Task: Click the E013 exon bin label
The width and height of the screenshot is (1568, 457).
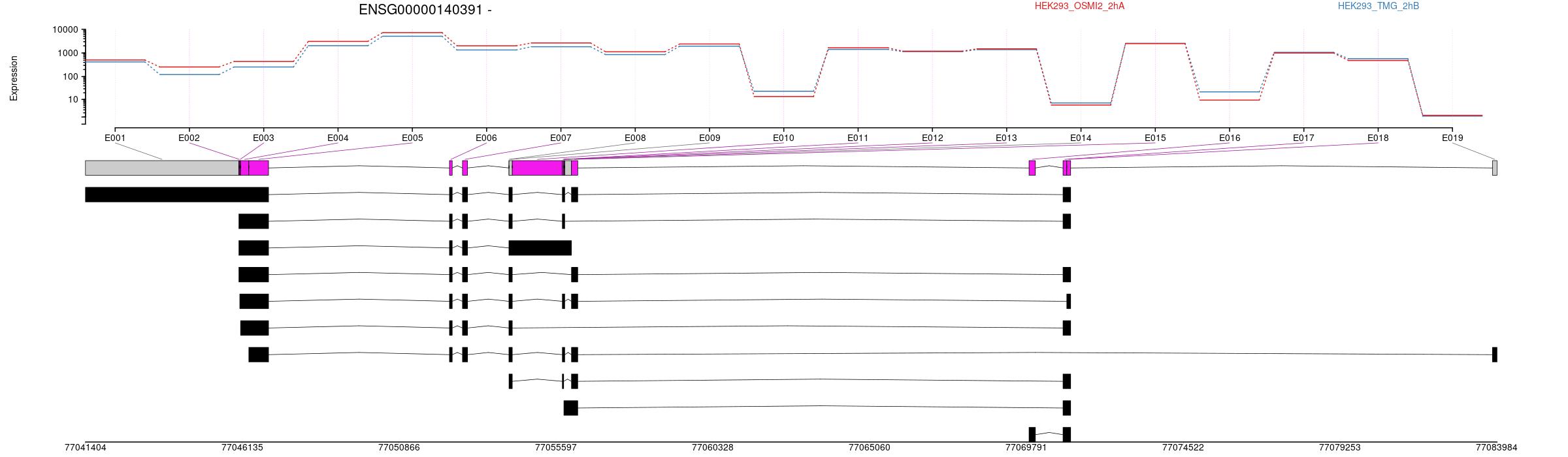Action: [1006, 138]
